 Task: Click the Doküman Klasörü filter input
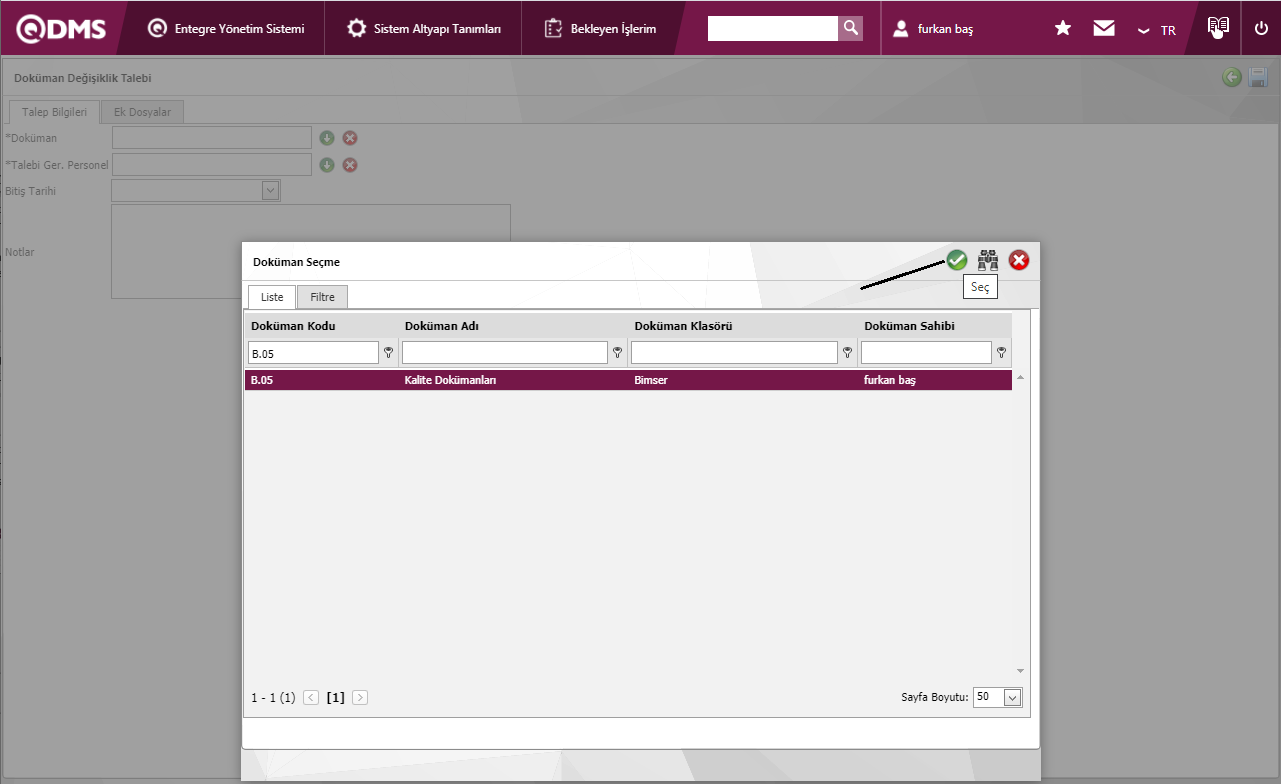point(734,352)
